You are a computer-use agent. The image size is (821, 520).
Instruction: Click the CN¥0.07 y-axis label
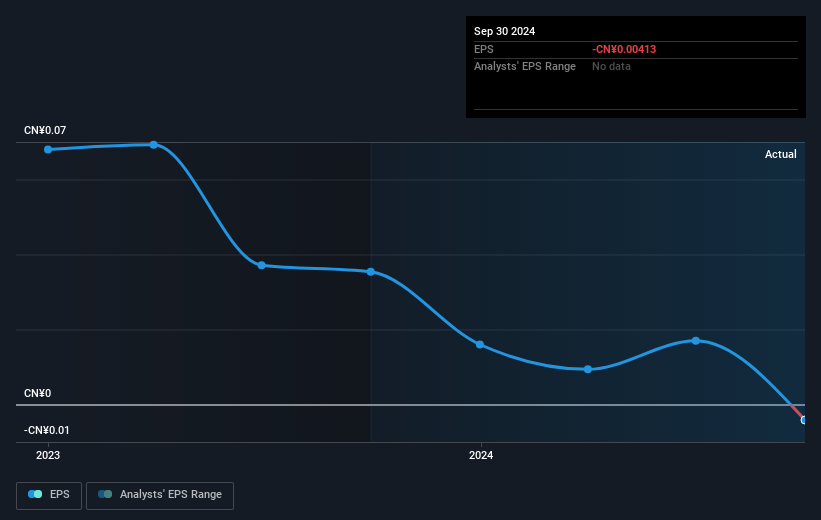click(45, 130)
